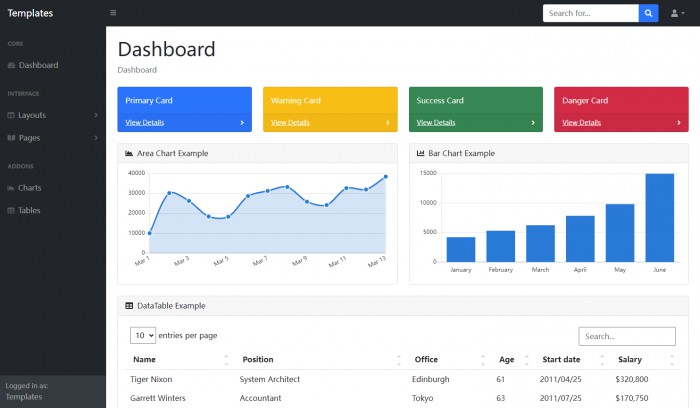Click the 2011/04/25 start date cell

561,379
